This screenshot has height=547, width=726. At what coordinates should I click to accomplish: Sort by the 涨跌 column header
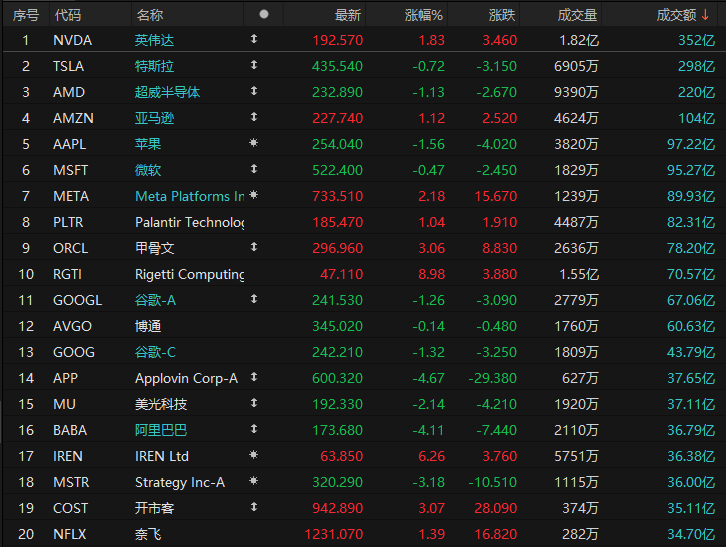502,15
